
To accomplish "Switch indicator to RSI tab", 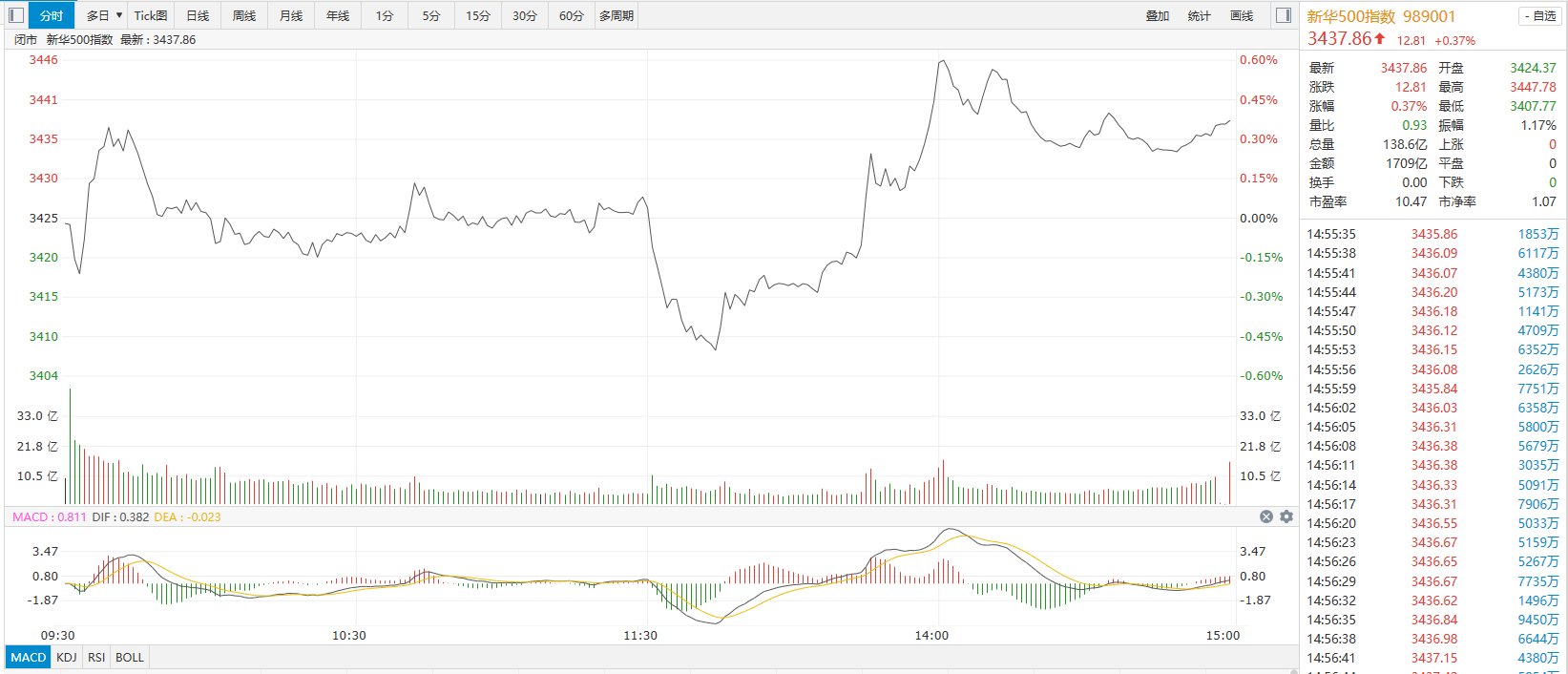I will [96, 657].
